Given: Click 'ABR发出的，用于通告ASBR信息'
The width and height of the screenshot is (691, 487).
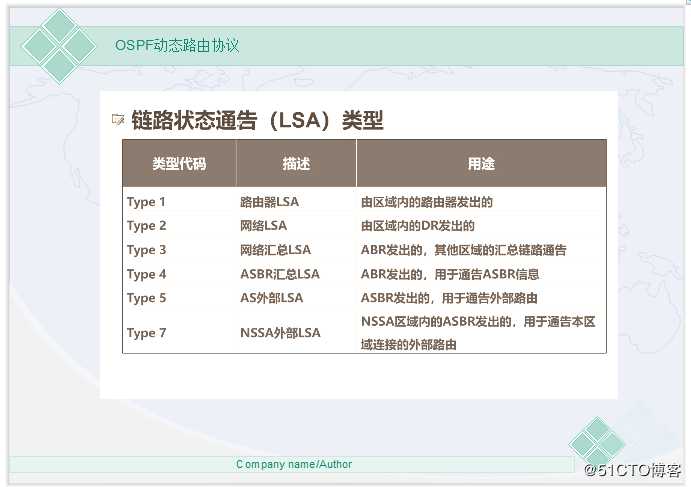Looking at the screenshot, I should pos(450,274).
